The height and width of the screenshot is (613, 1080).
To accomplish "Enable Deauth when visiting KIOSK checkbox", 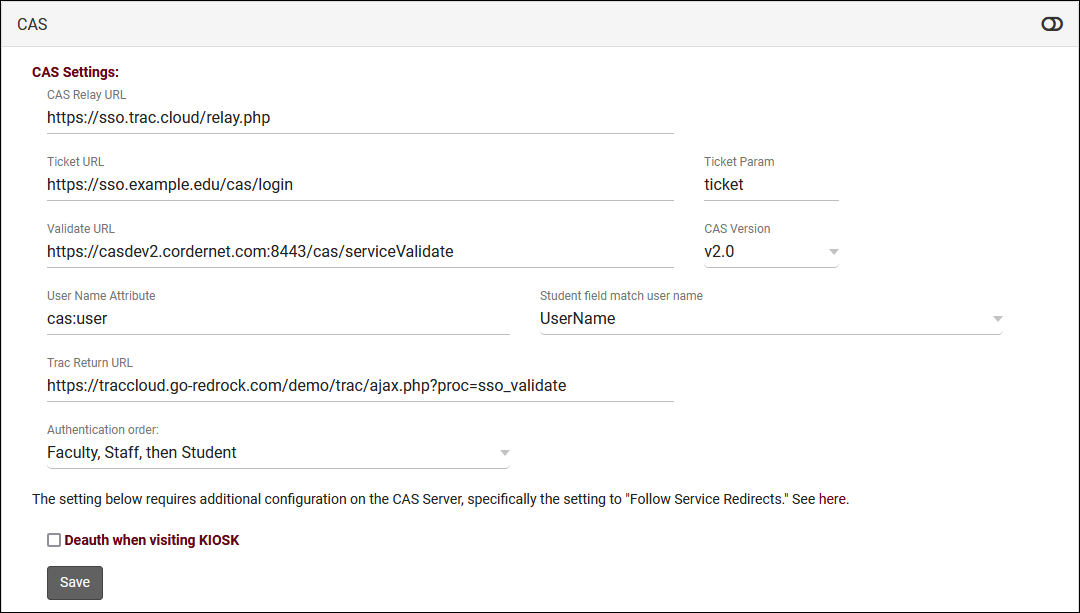I will pos(54,540).
